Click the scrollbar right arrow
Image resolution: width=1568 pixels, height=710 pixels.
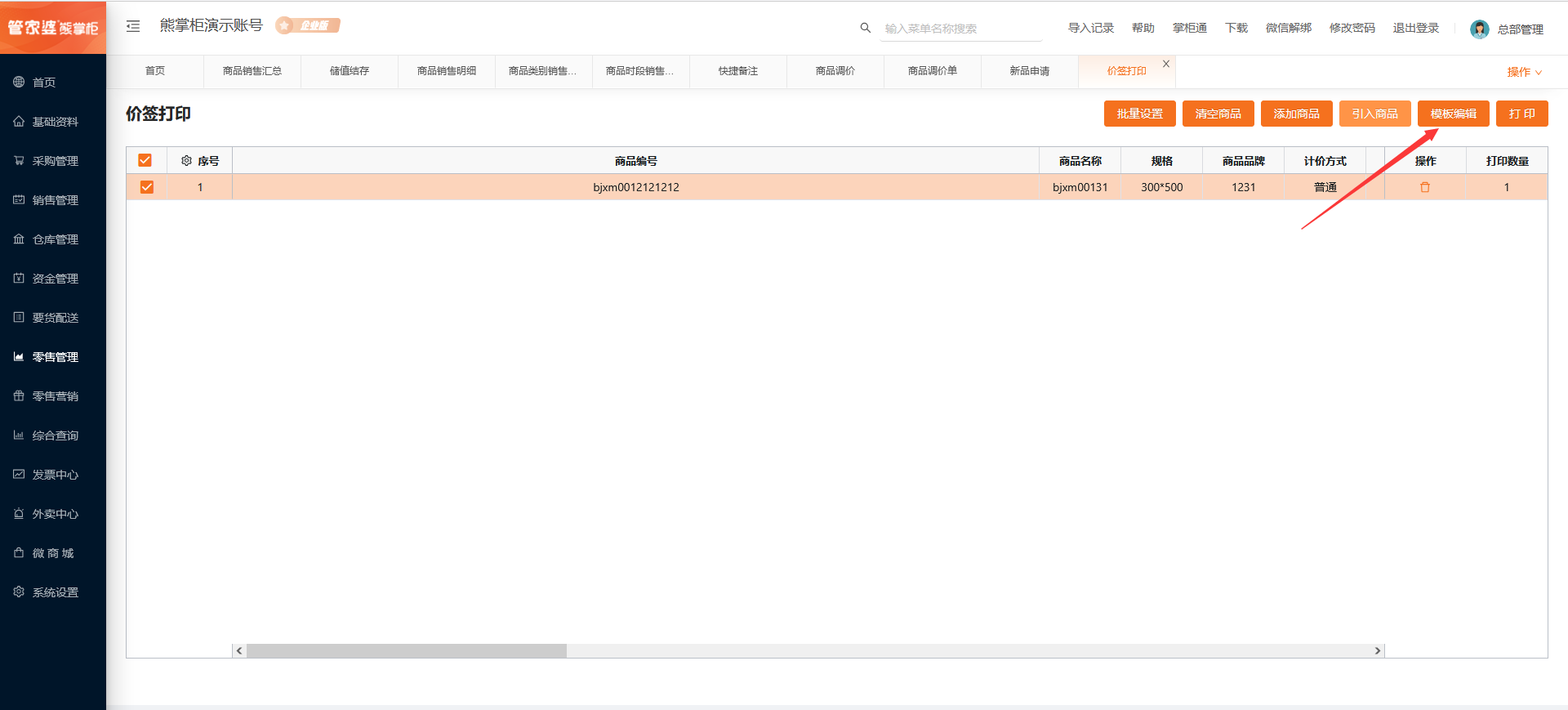[x=1377, y=651]
